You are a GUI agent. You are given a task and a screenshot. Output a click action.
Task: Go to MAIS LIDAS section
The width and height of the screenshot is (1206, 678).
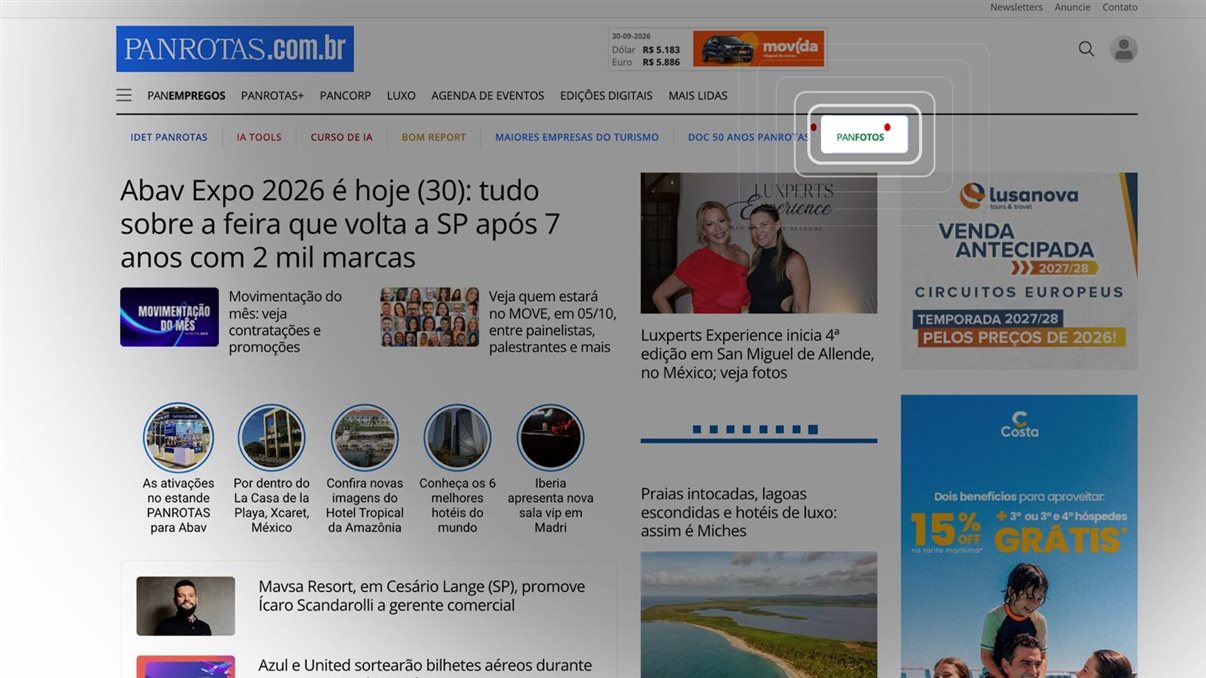[698, 96]
